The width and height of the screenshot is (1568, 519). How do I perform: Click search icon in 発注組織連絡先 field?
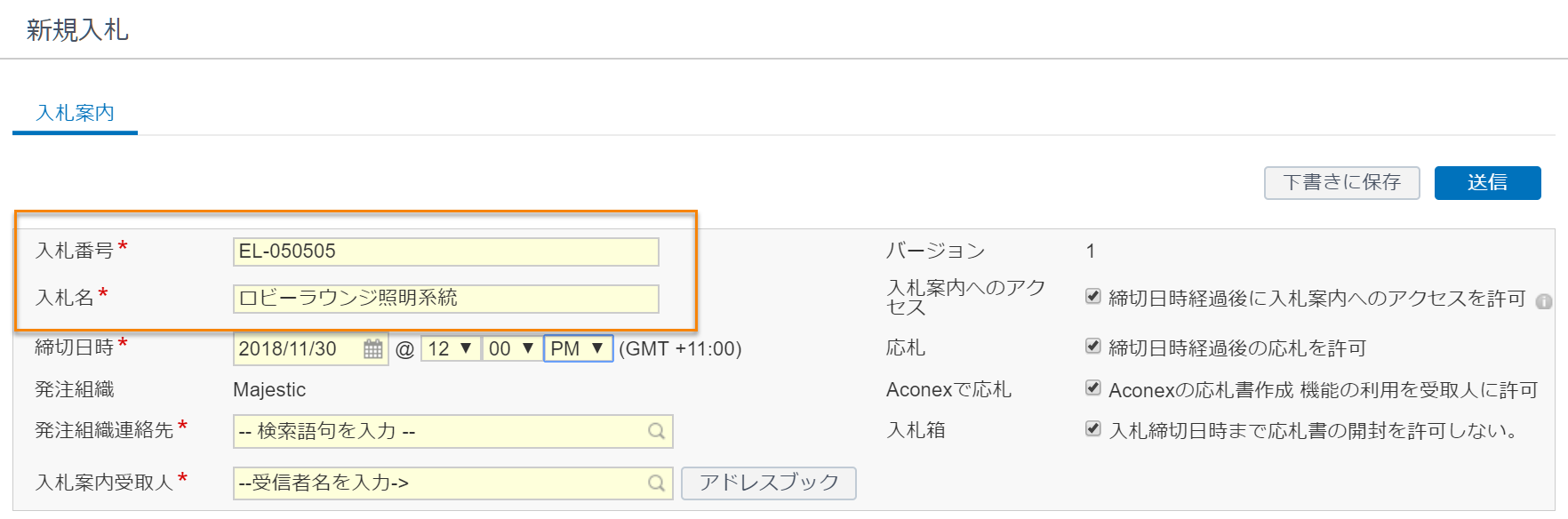[656, 431]
